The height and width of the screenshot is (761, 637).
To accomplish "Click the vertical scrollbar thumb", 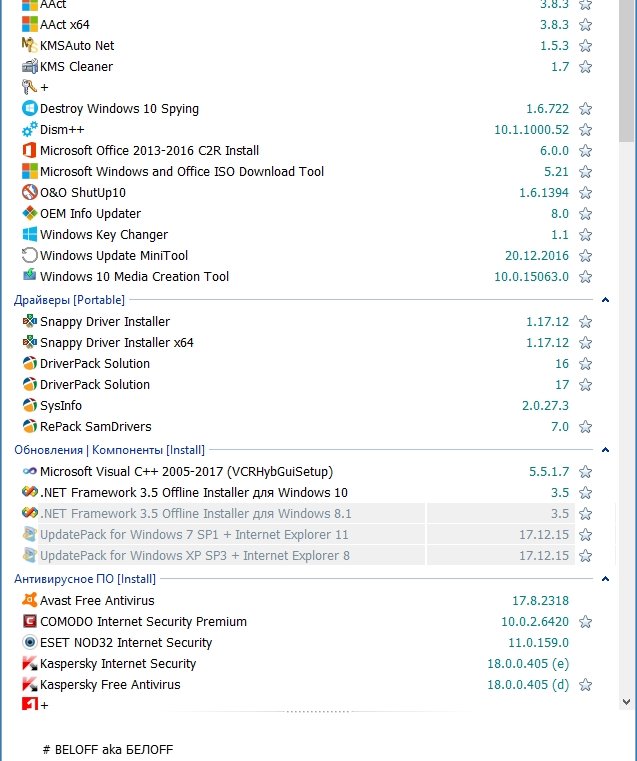I will [x=626, y=70].
